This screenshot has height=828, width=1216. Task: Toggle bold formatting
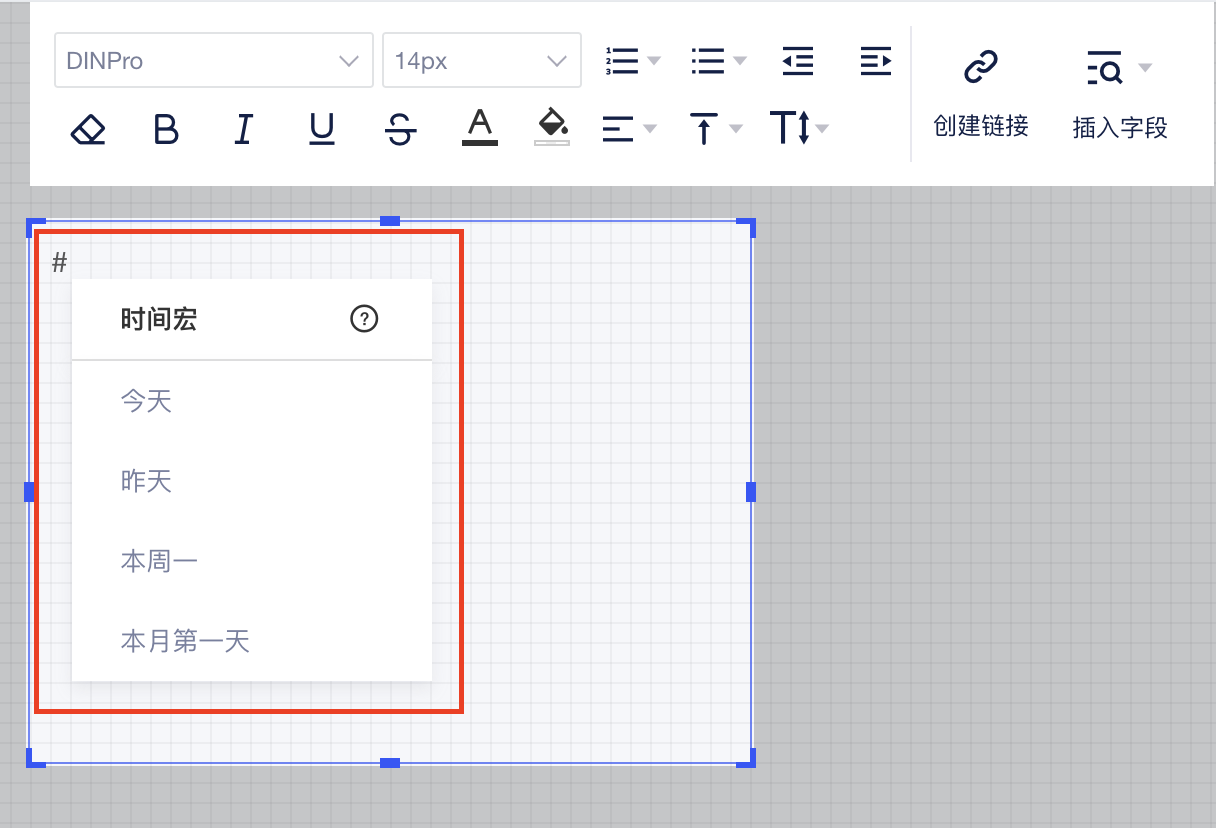point(166,128)
